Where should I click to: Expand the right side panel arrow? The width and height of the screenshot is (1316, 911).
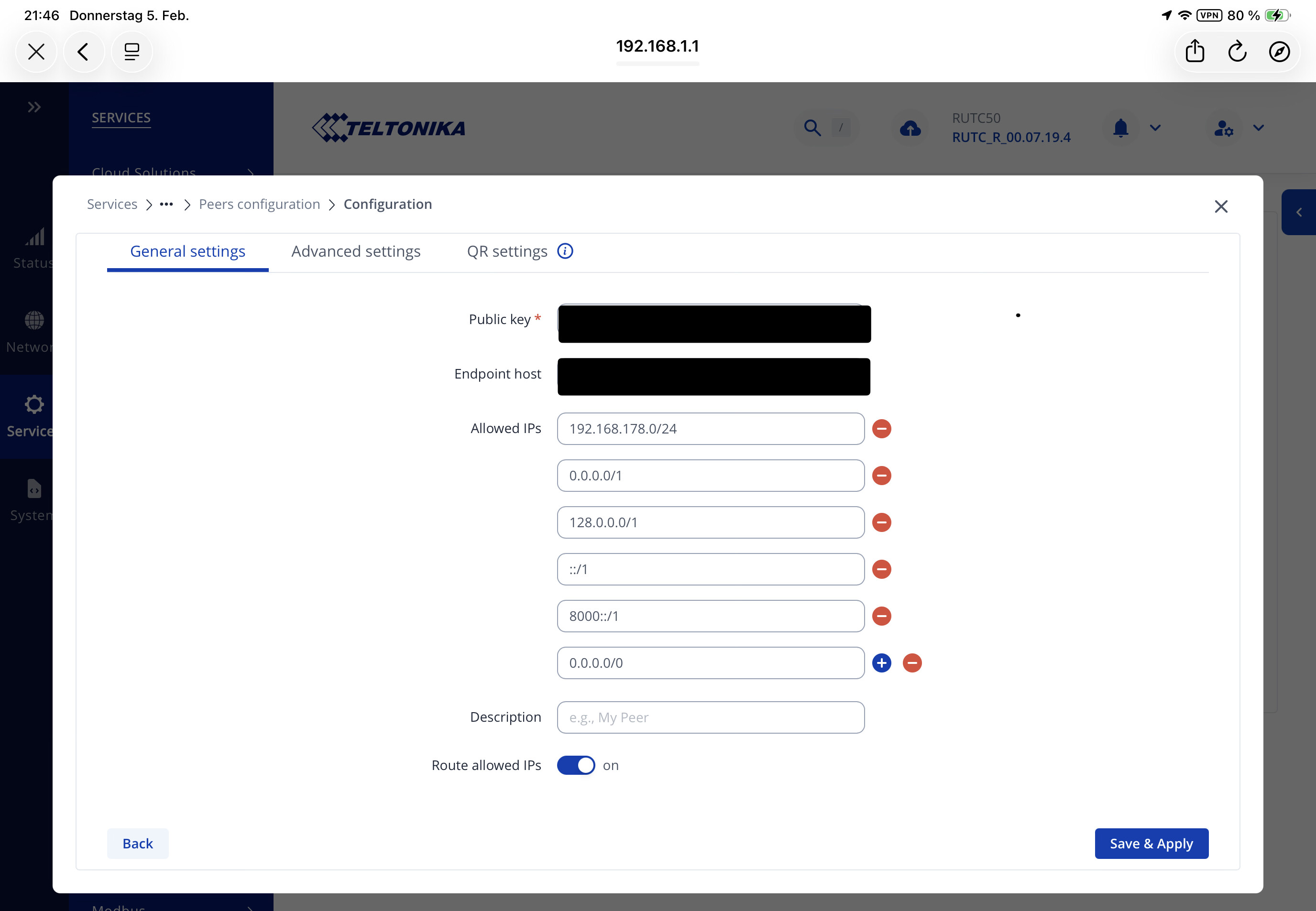point(1298,212)
